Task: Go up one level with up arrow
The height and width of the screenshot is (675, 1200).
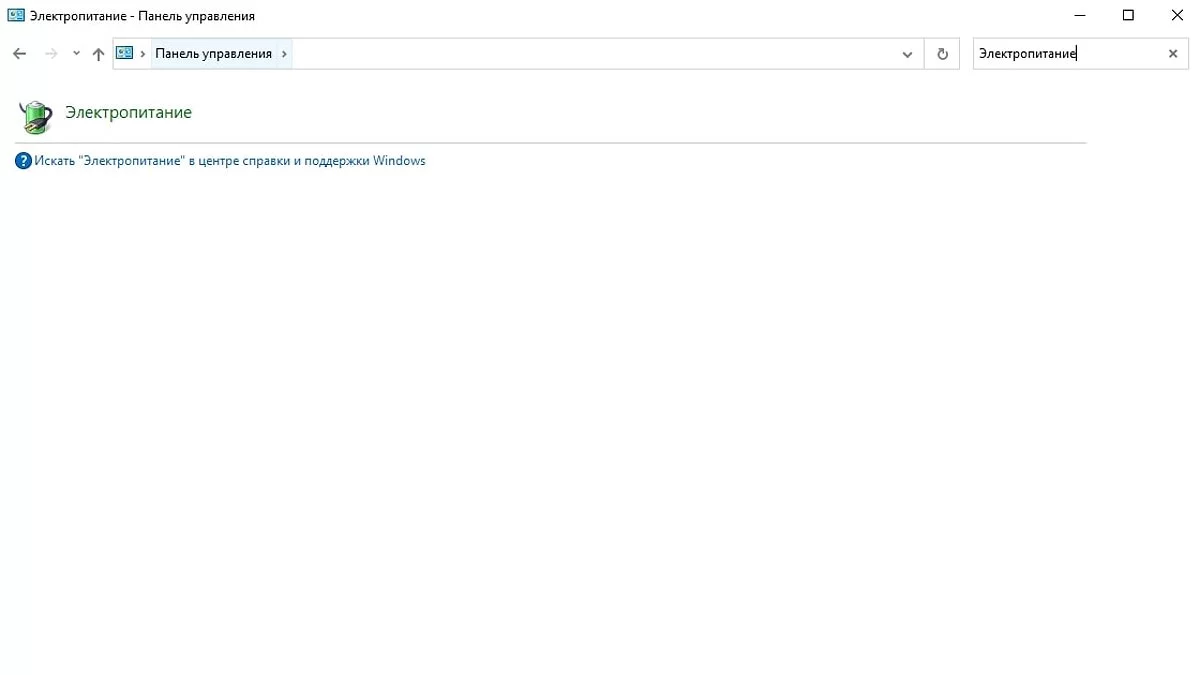Action: point(98,54)
